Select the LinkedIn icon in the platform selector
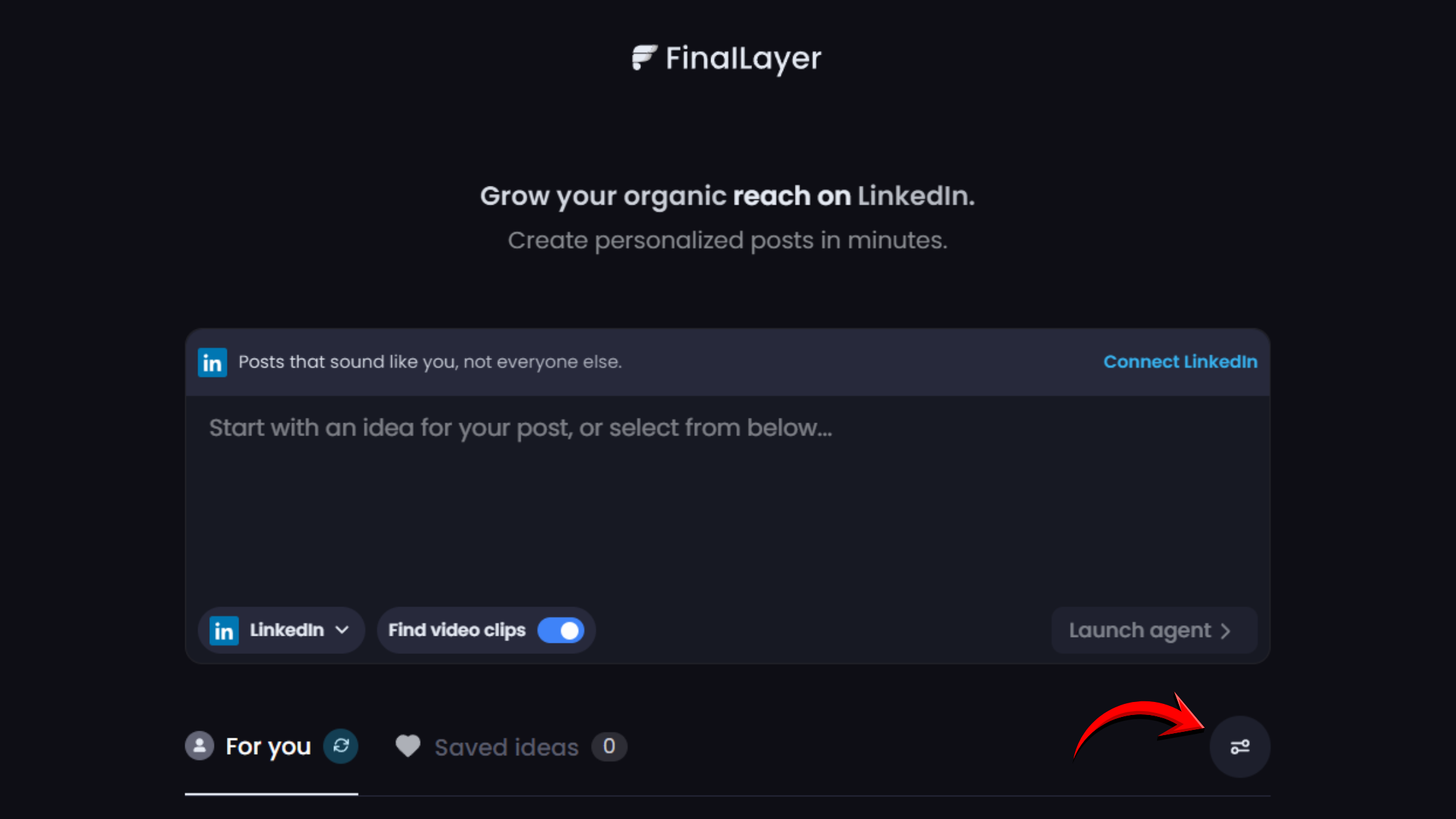Screen dimensions: 1456x819 tap(223, 630)
